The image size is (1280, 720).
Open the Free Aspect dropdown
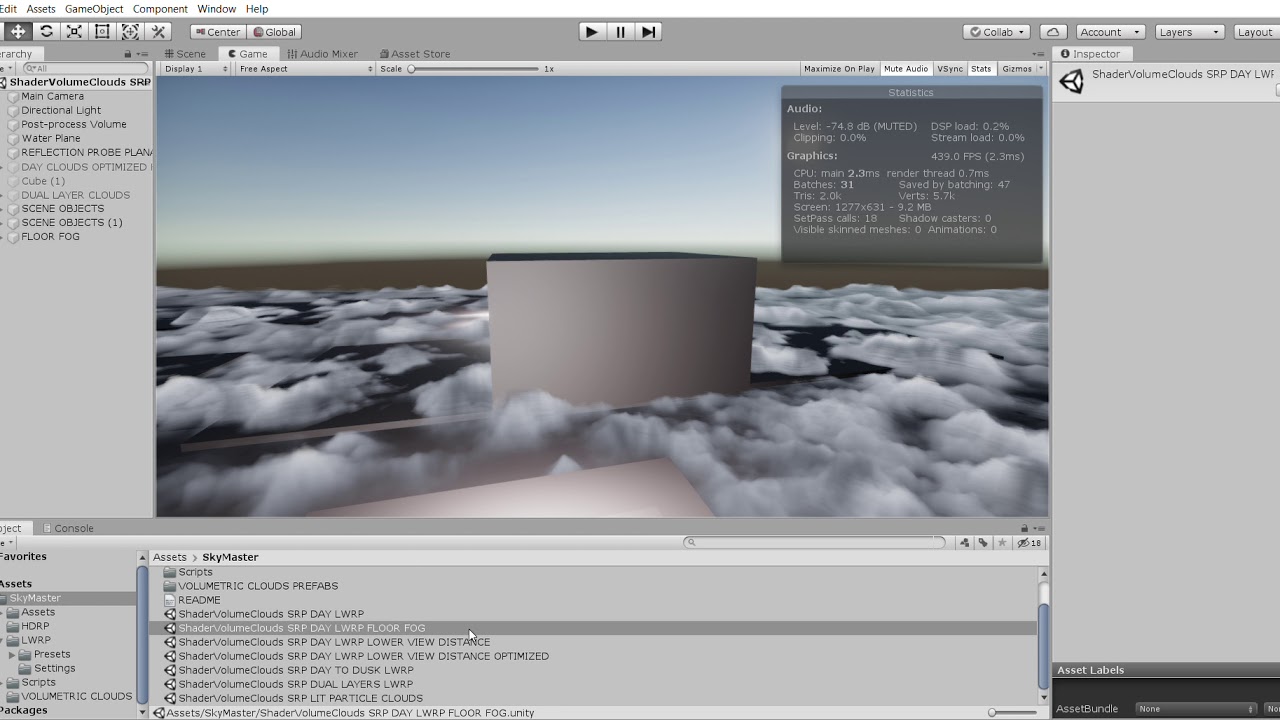(x=305, y=69)
